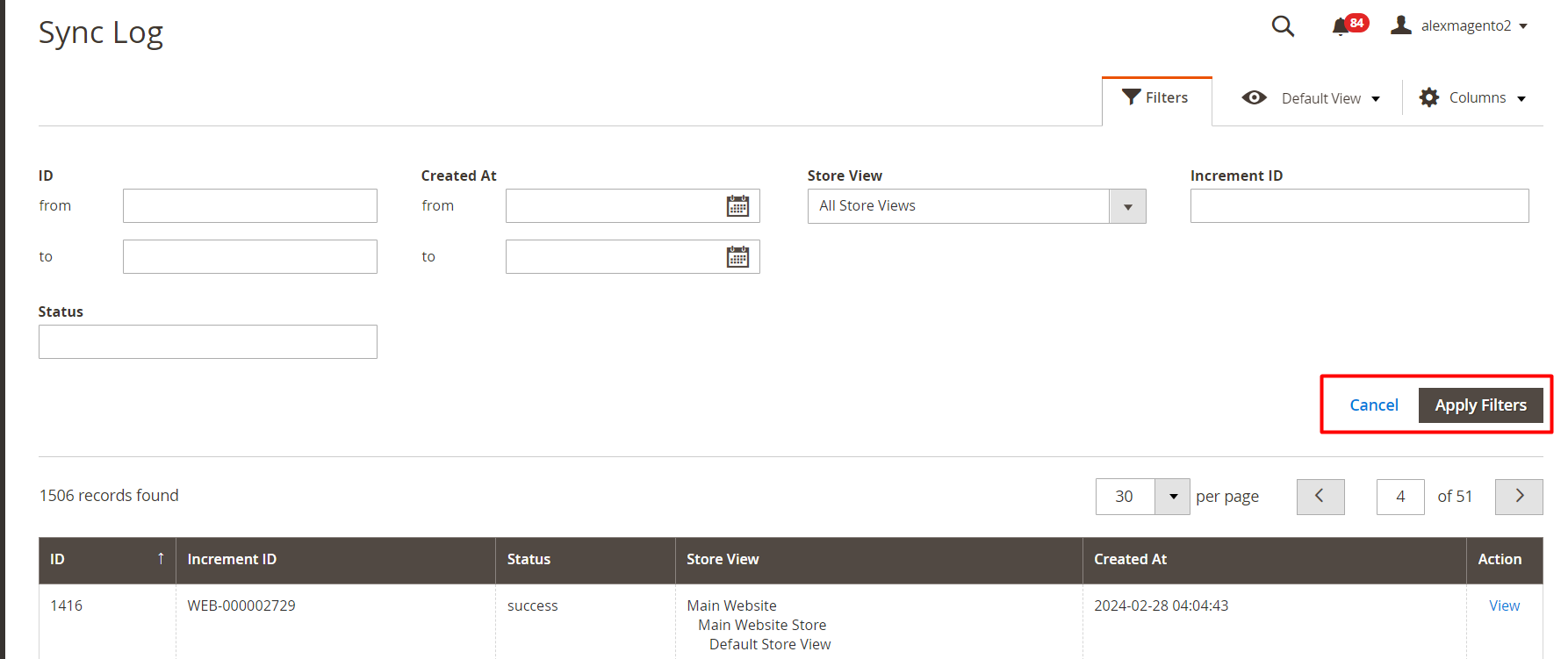Cancel the filter changes
This screenshot has width=1568, height=659.
[1373, 405]
